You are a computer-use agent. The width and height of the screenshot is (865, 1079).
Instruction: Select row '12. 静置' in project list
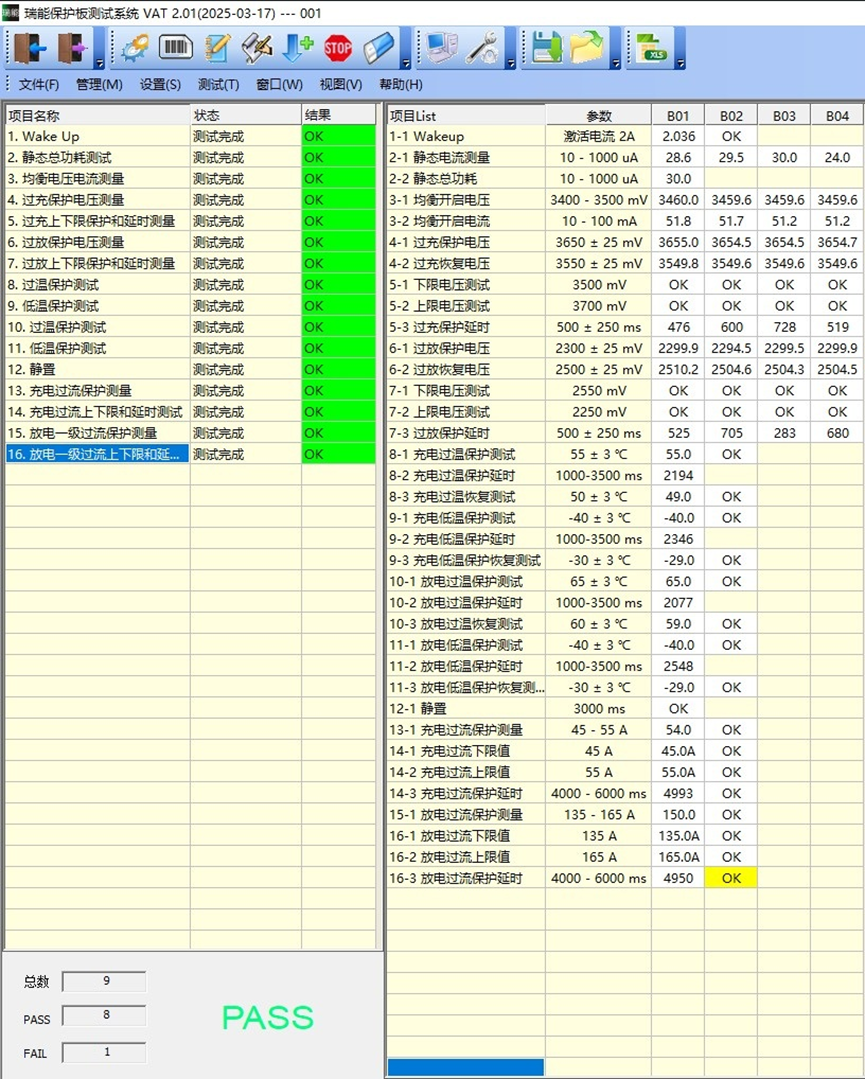(98, 370)
